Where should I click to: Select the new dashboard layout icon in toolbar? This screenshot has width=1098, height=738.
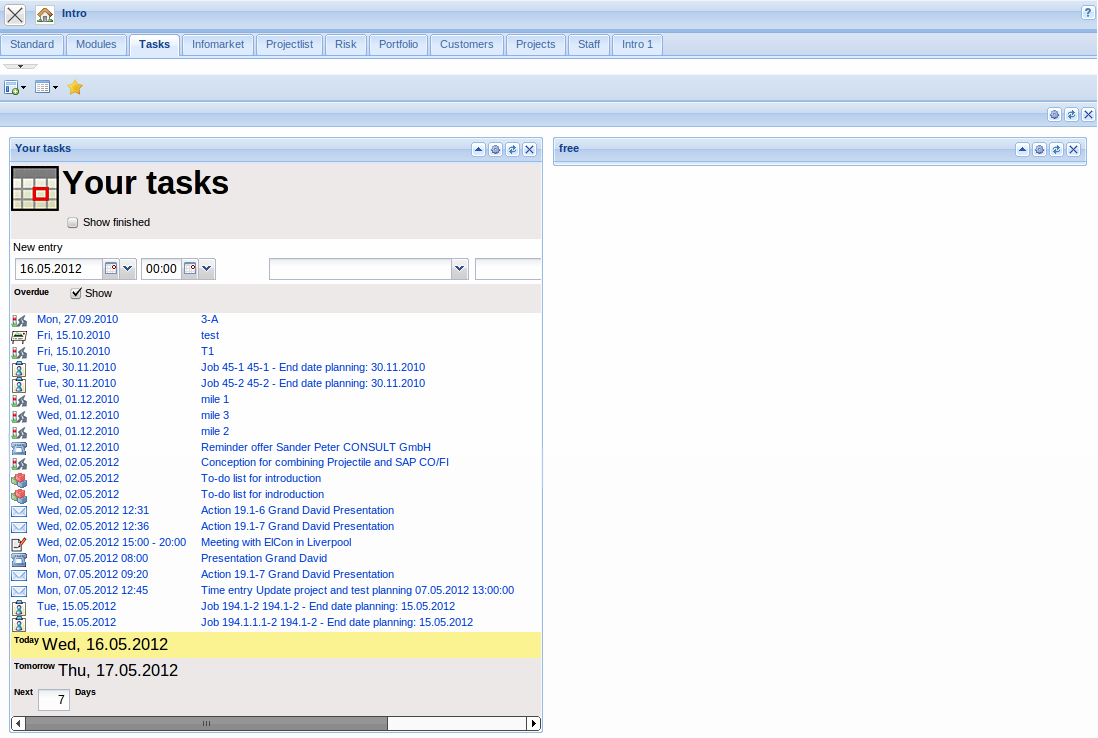pyautogui.click(x=12, y=87)
